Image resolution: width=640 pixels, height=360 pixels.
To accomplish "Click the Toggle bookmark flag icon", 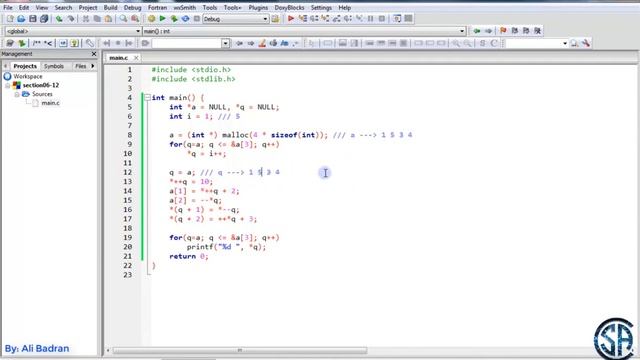I will [x=503, y=31].
